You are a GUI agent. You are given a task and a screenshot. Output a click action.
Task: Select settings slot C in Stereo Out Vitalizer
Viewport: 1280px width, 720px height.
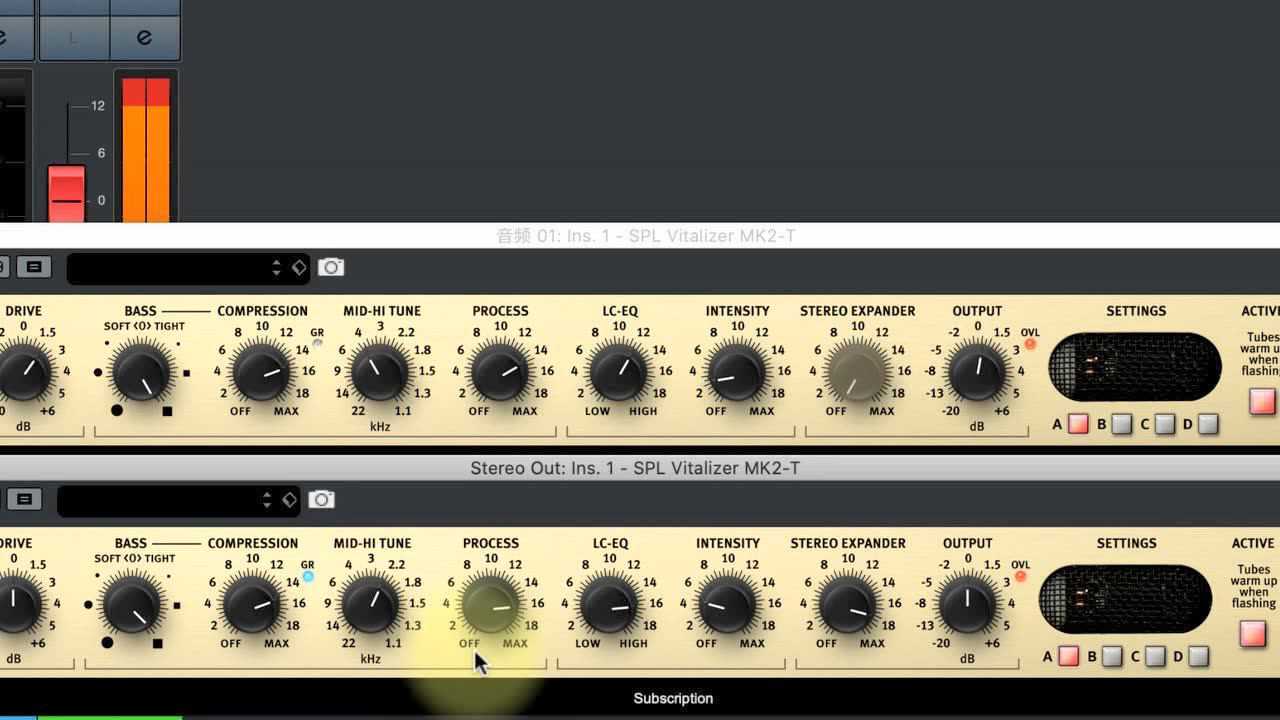[1155, 656]
